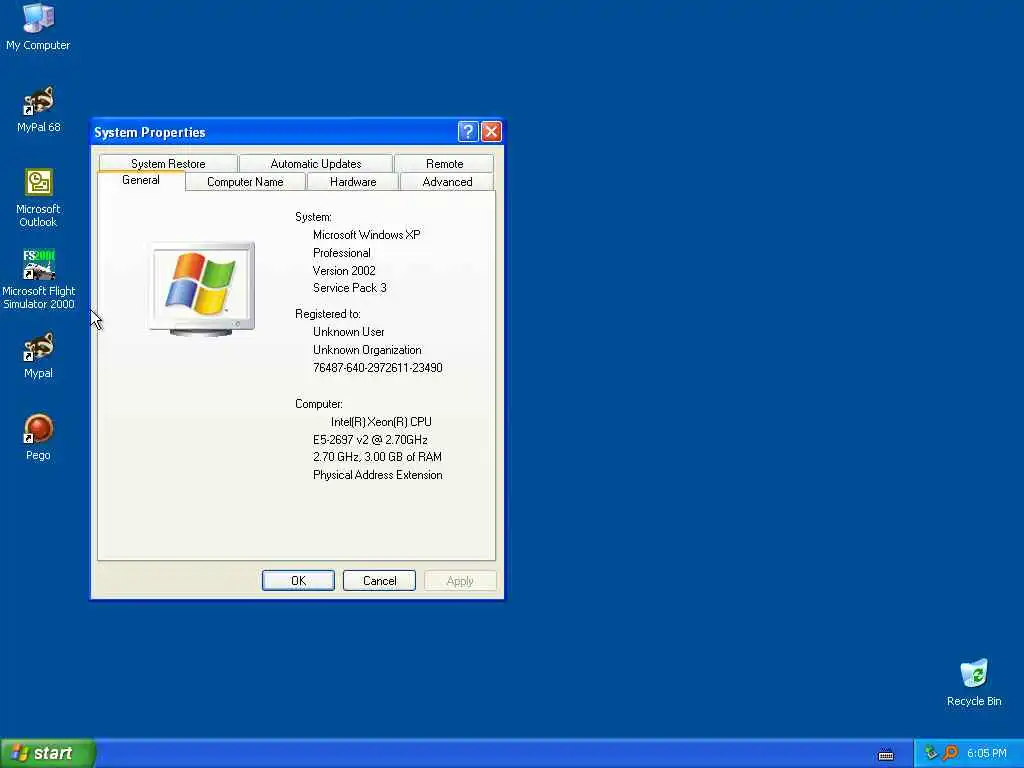Click the 'Unknown User' text
Screen dimensions: 1024x768
pos(348,332)
